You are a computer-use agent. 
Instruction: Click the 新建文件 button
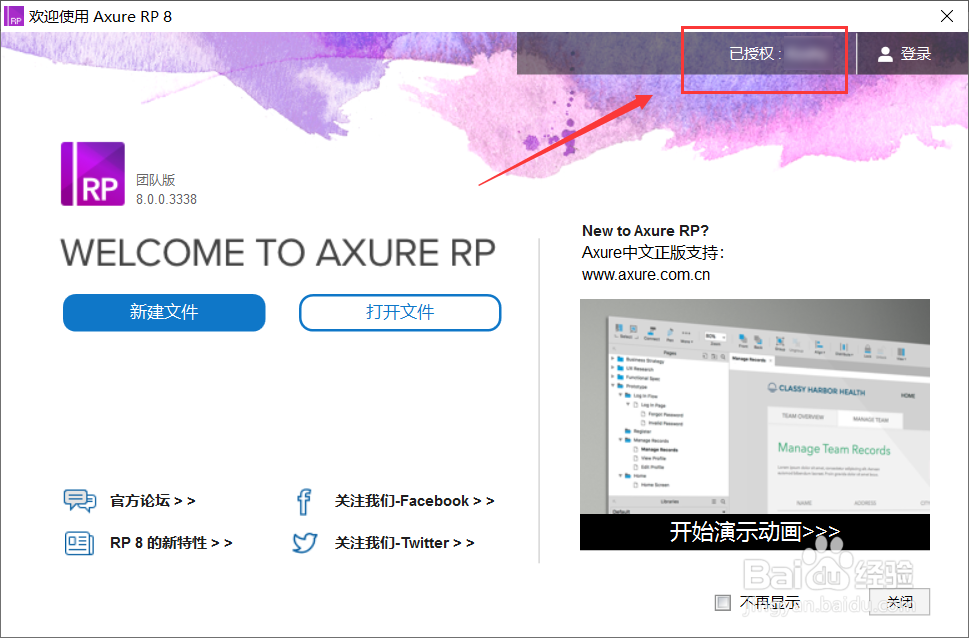[164, 312]
